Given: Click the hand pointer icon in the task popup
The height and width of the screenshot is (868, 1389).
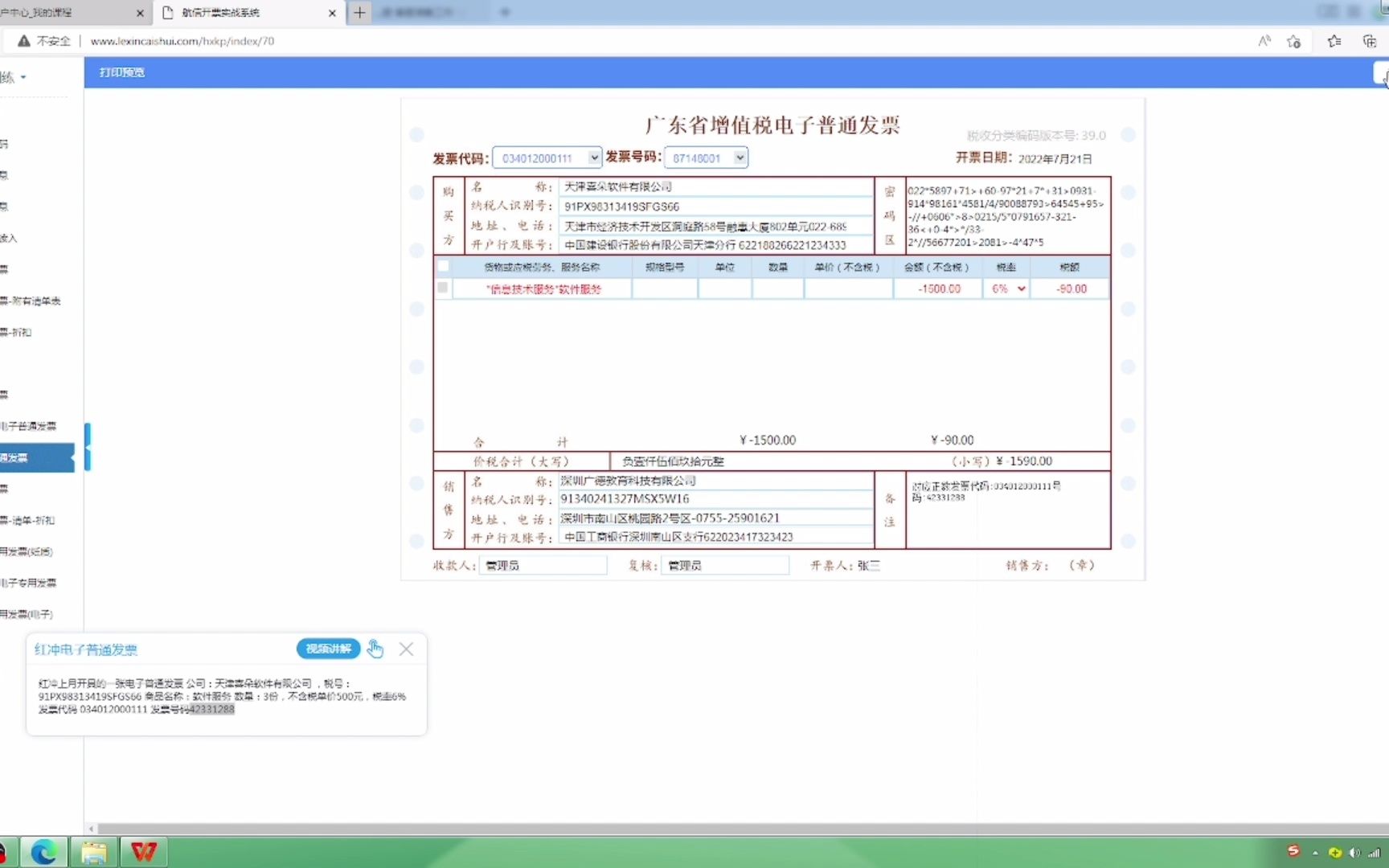Looking at the screenshot, I should click(x=375, y=649).
